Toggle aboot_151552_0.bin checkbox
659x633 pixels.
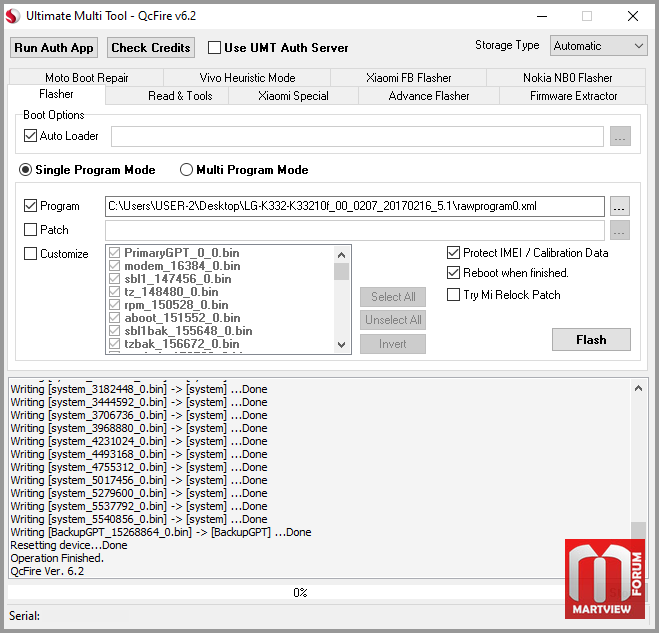coord(114,318)
